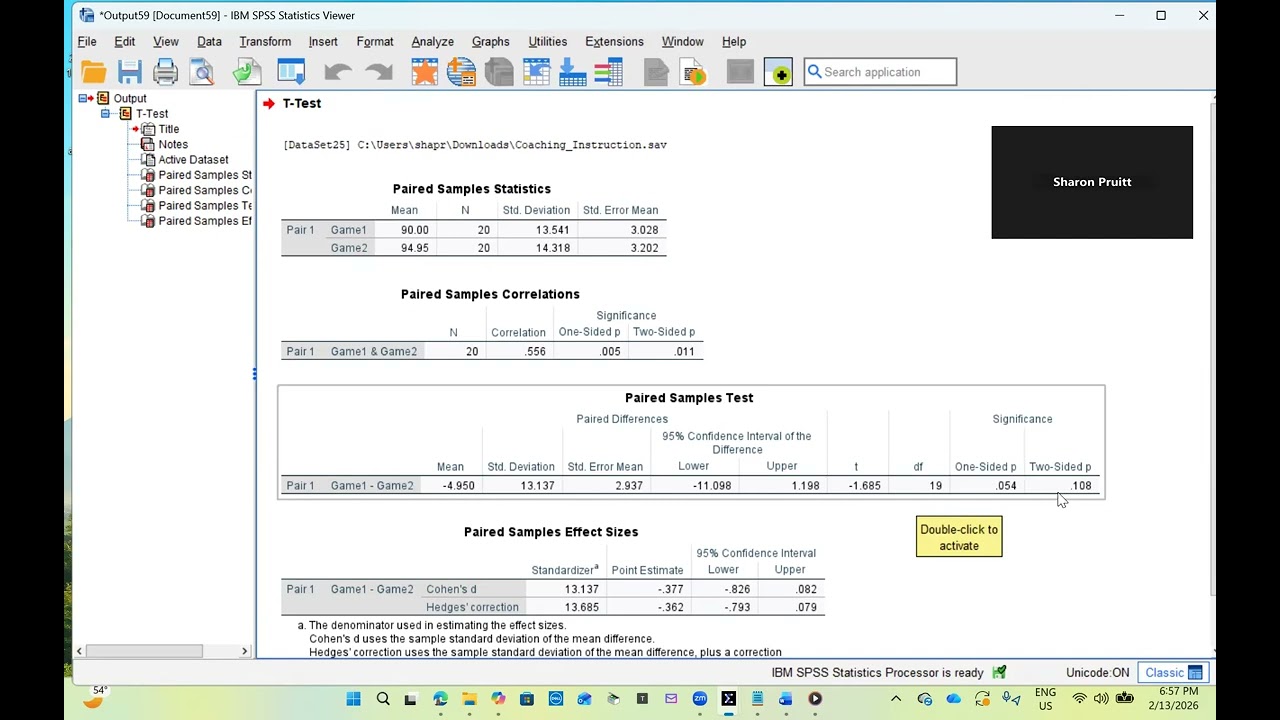Select Paired Samples Co outline item
Screen dimensions: 1280x720
[205, 190]
